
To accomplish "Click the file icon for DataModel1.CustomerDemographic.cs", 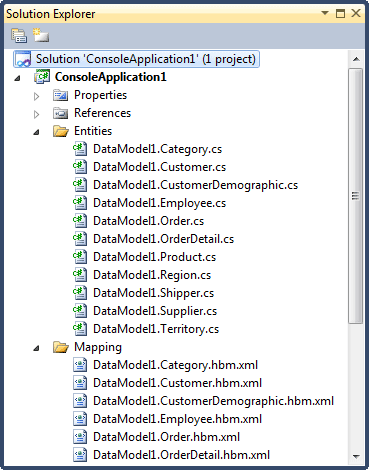I will coord(80,185).
